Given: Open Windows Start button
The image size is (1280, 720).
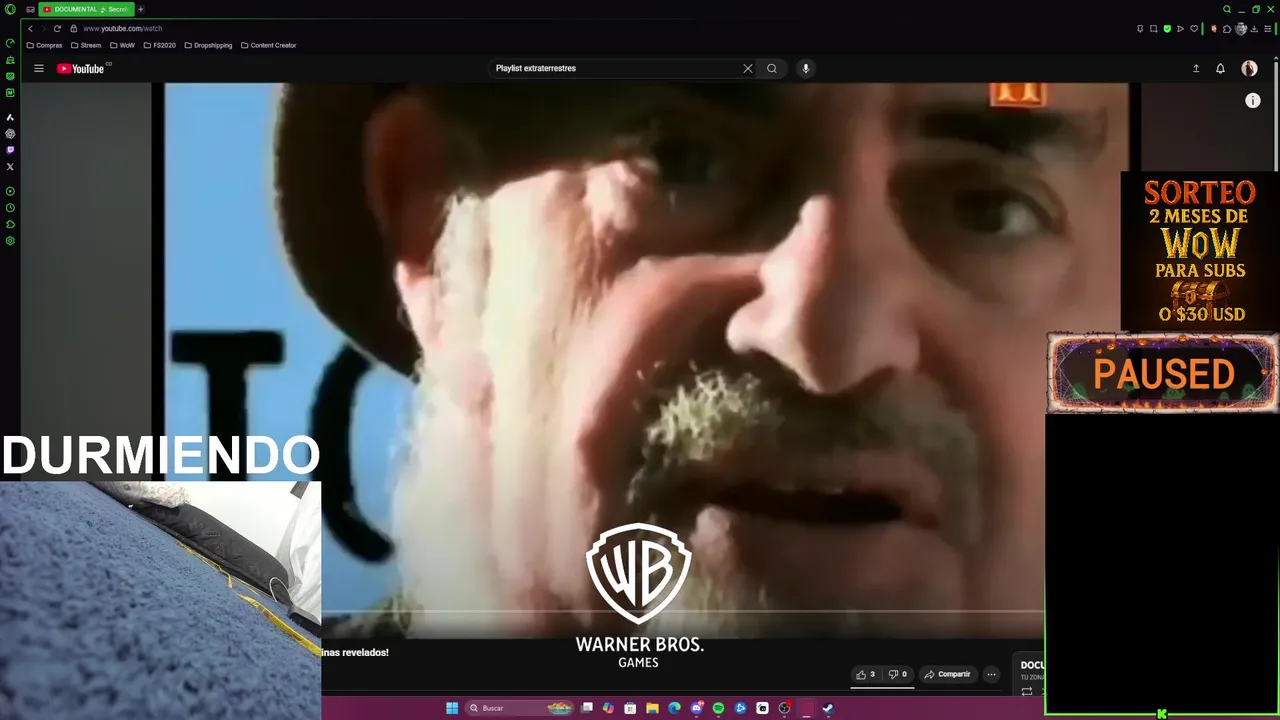Looking at the screenshot, I should [452, 708].
